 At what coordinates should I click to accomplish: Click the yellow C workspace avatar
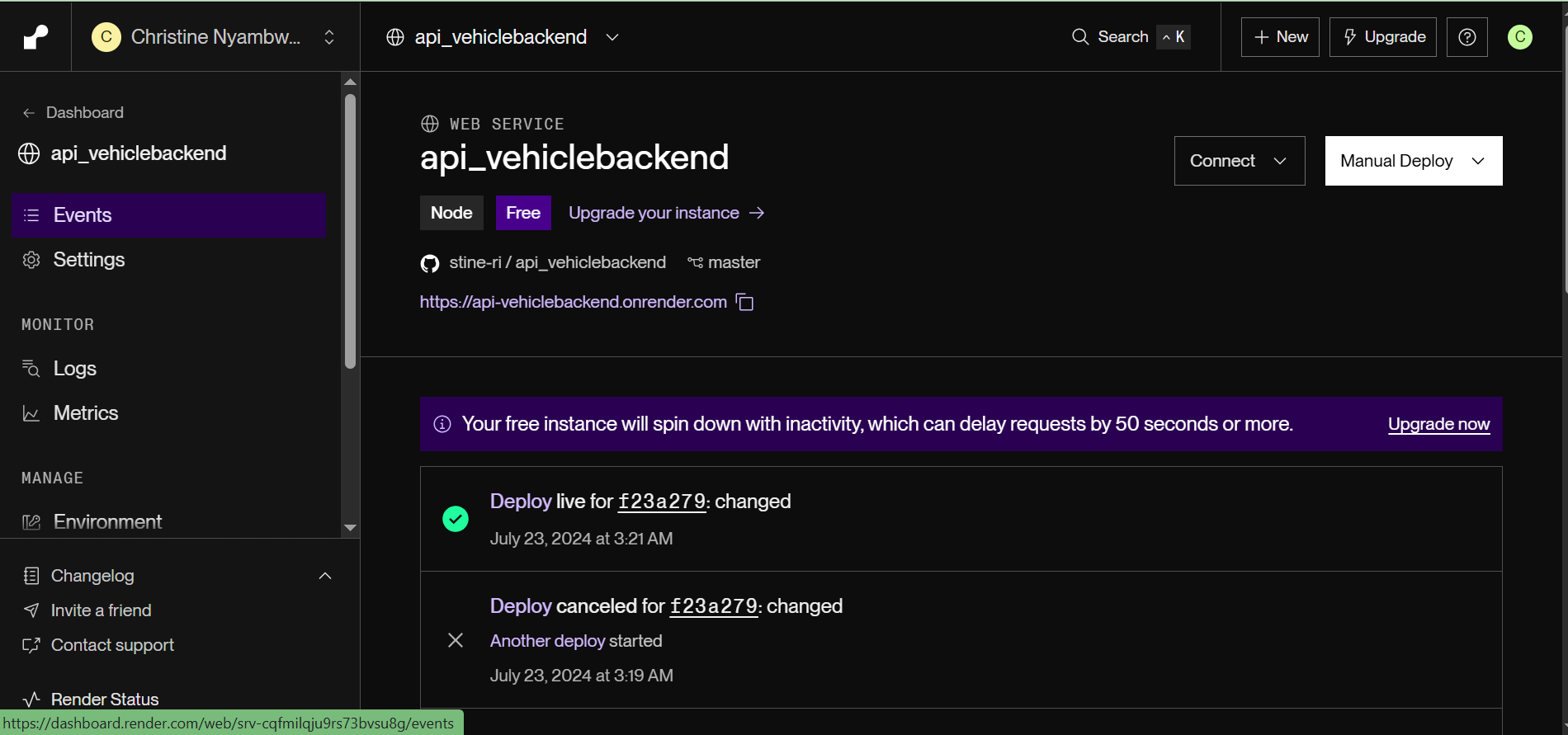pyautogui.click(x=106, y=37)
